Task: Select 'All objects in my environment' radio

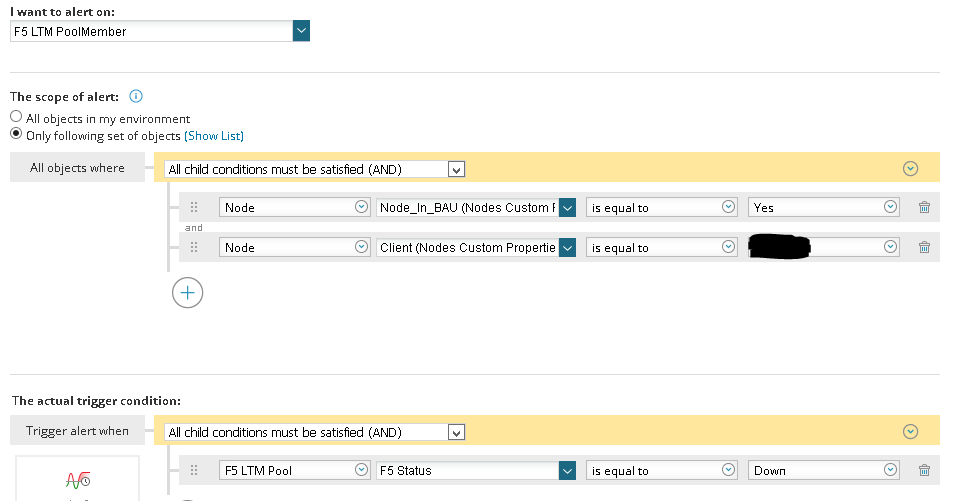Action: 16,117
